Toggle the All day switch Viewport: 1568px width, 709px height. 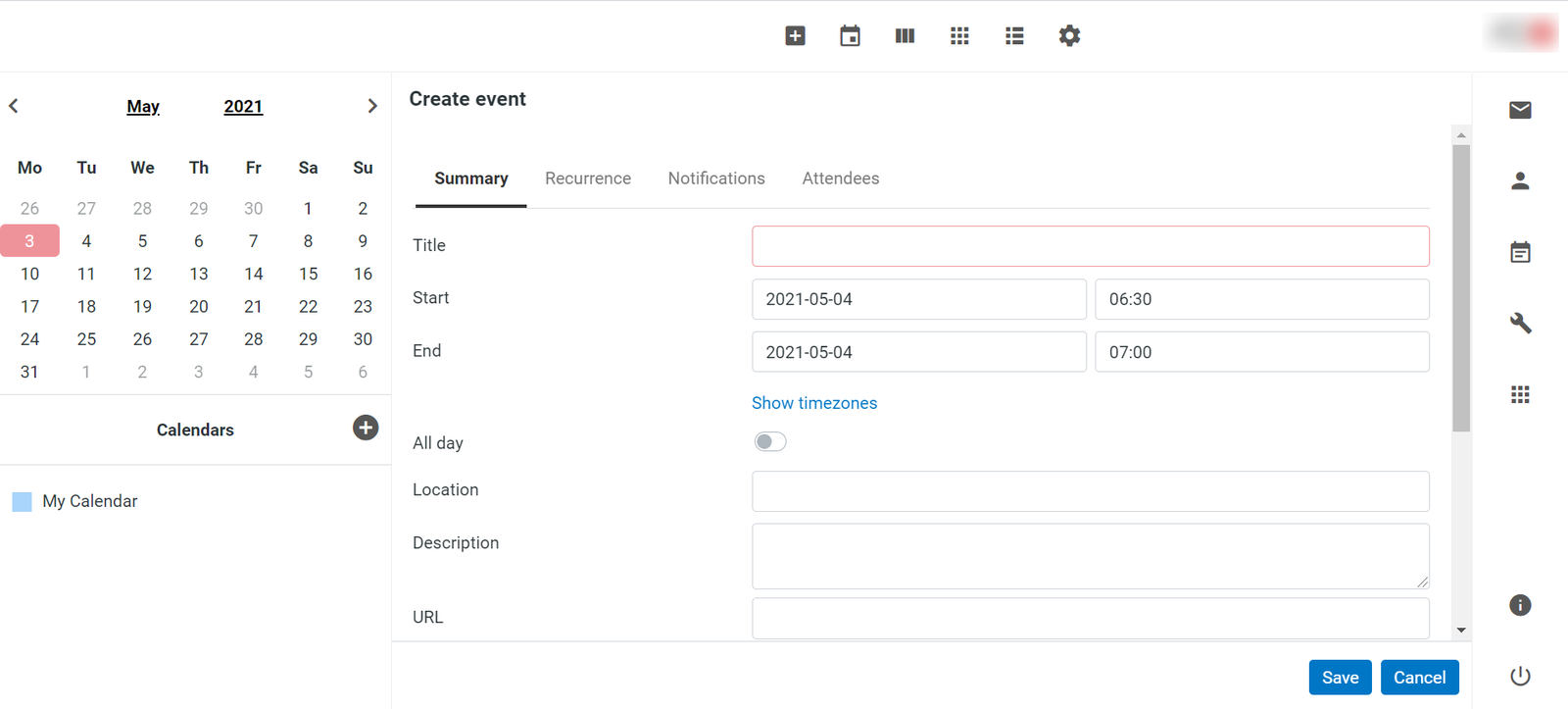(770, 442)
